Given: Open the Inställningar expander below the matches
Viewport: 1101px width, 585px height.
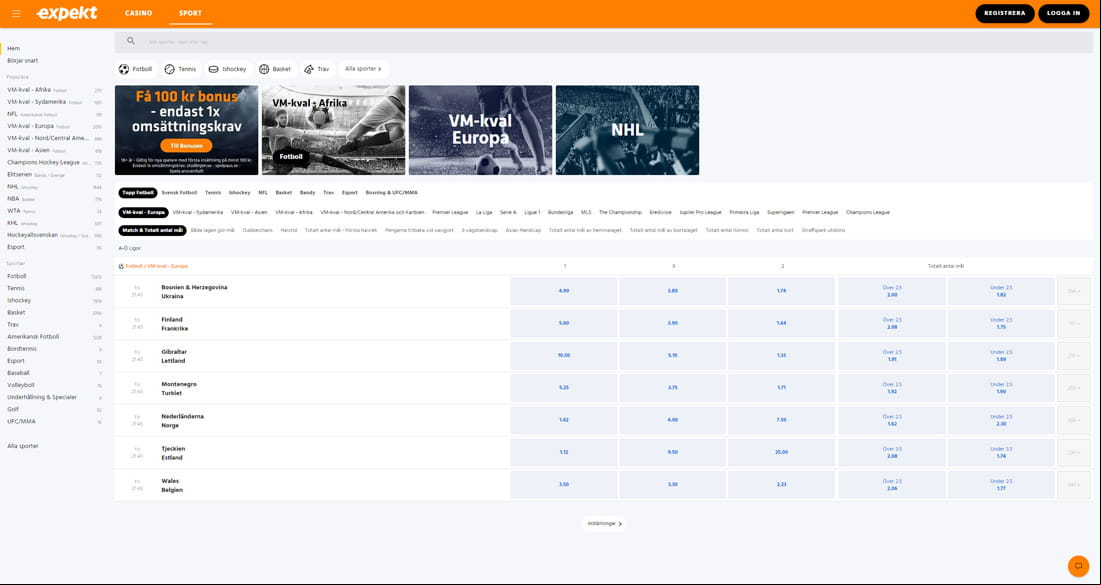Looking at the screenshot, I should pyautogui.click(x=605, y=523).
